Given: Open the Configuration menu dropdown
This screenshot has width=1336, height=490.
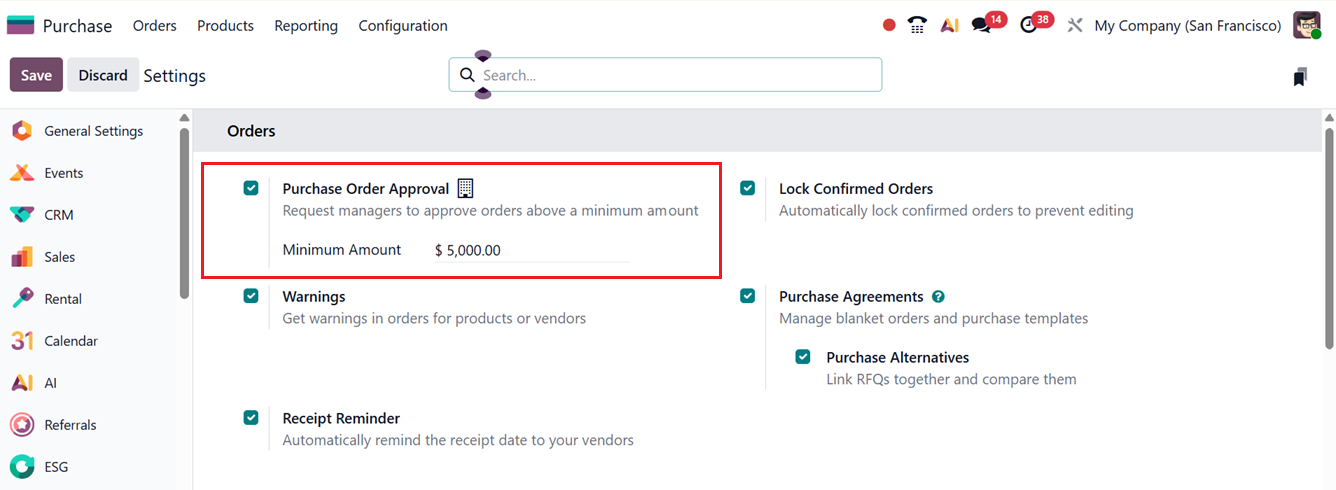Looking at the screenshot, I should [x=403, y=26].
